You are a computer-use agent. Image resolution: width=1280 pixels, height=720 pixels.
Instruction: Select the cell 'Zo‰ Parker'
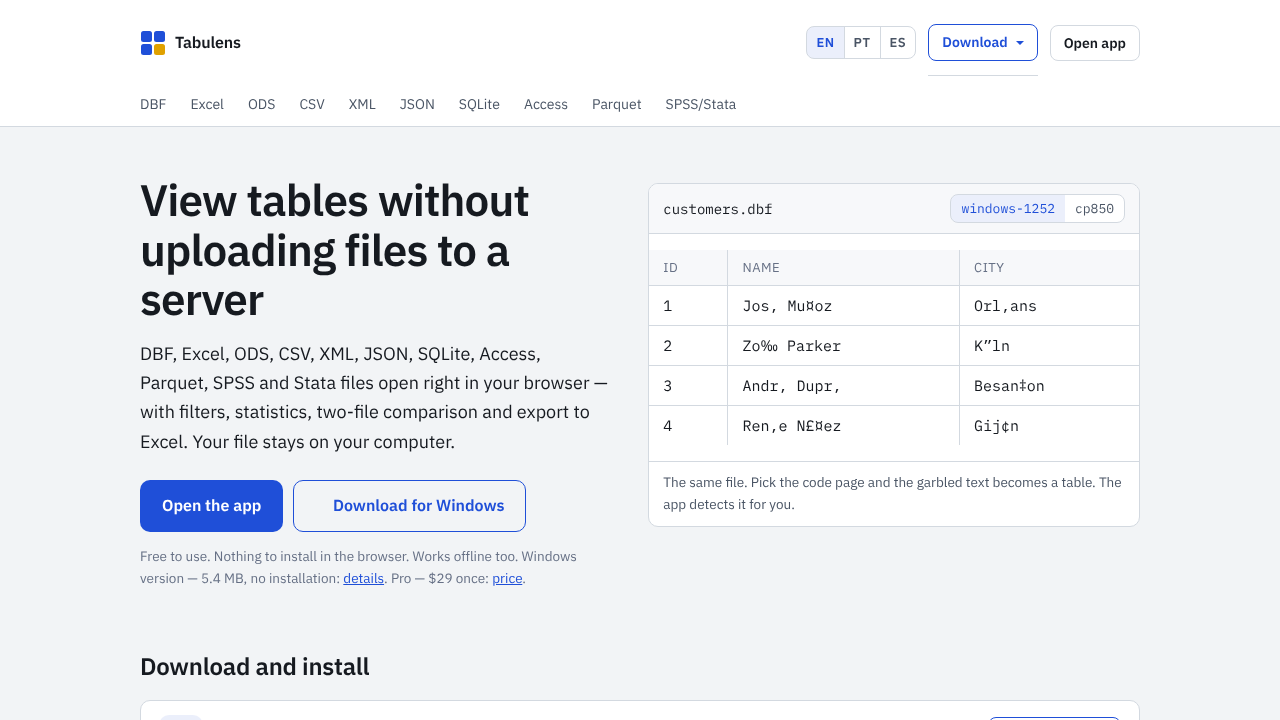pos(843,346)
